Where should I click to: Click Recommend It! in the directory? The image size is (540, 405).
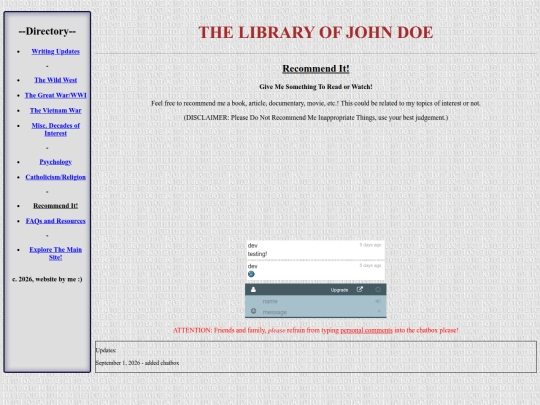55,206
